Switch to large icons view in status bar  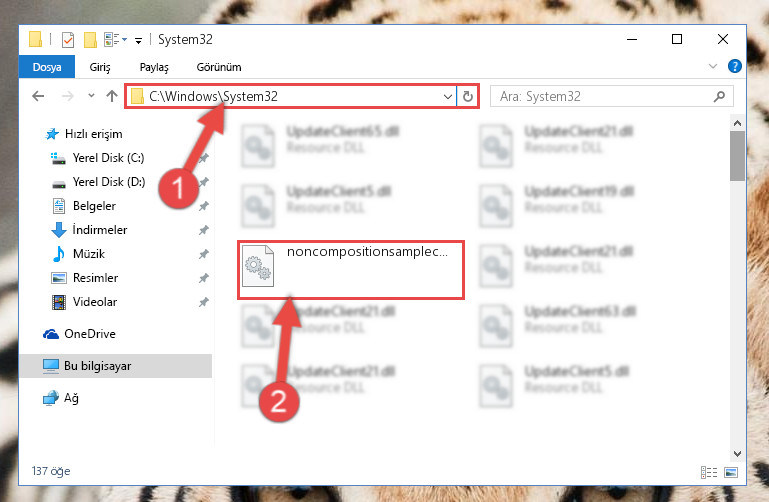pos(731,472)
